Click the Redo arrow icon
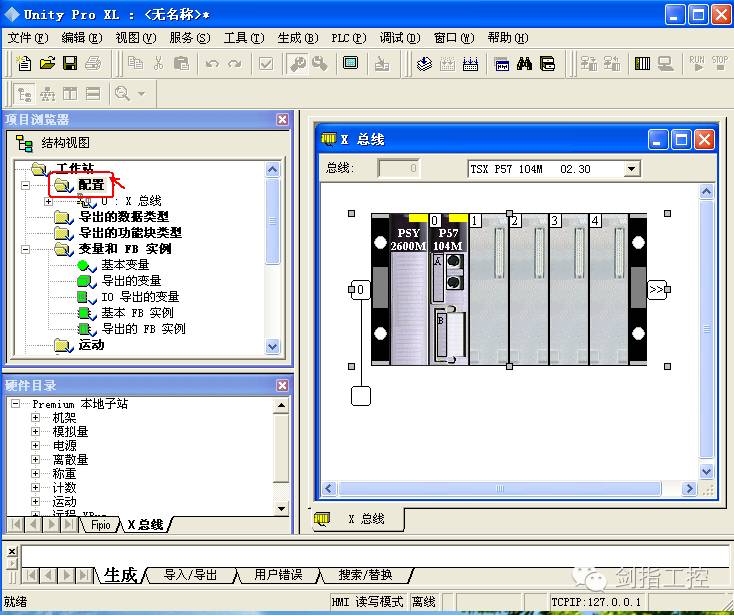Screen dimensions: 734x615 tap(235, 64)
